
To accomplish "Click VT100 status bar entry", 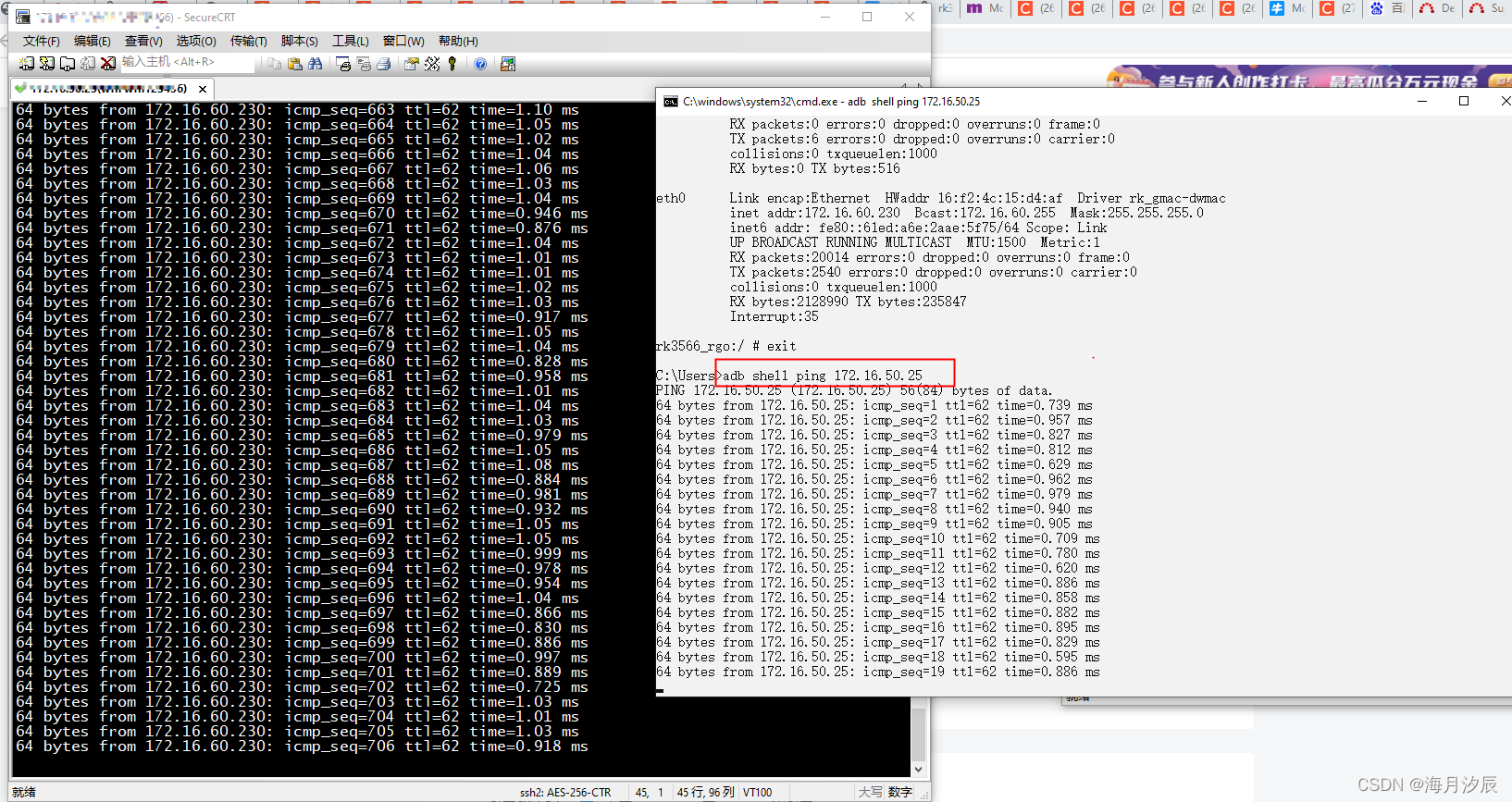I will point(757,792).
